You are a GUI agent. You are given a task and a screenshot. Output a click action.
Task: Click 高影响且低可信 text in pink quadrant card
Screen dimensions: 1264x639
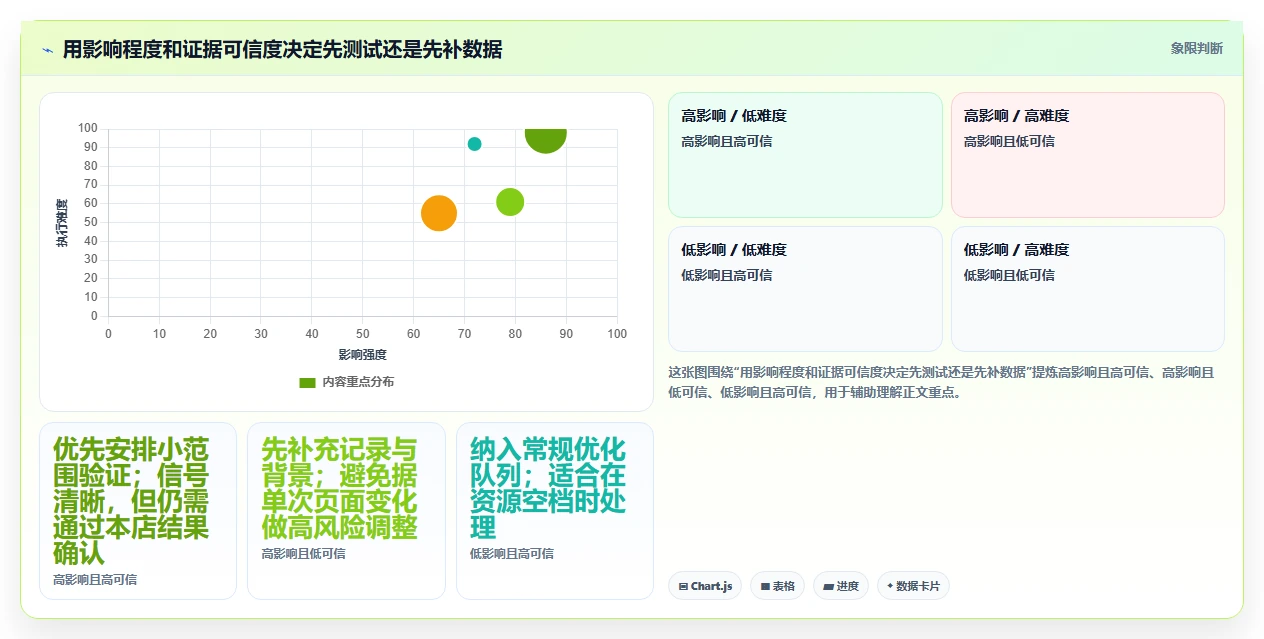(1009, 141)
